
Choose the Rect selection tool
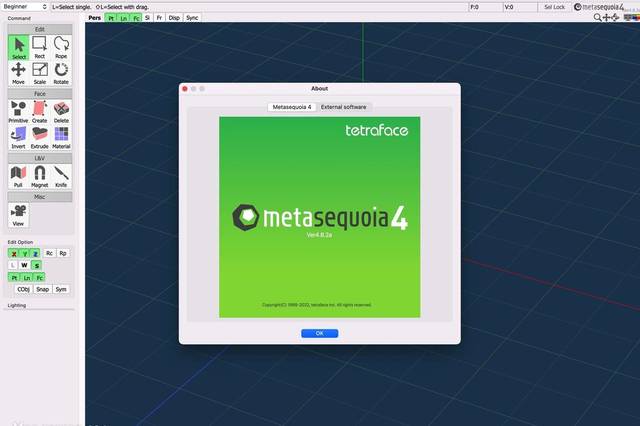[40, 48]
